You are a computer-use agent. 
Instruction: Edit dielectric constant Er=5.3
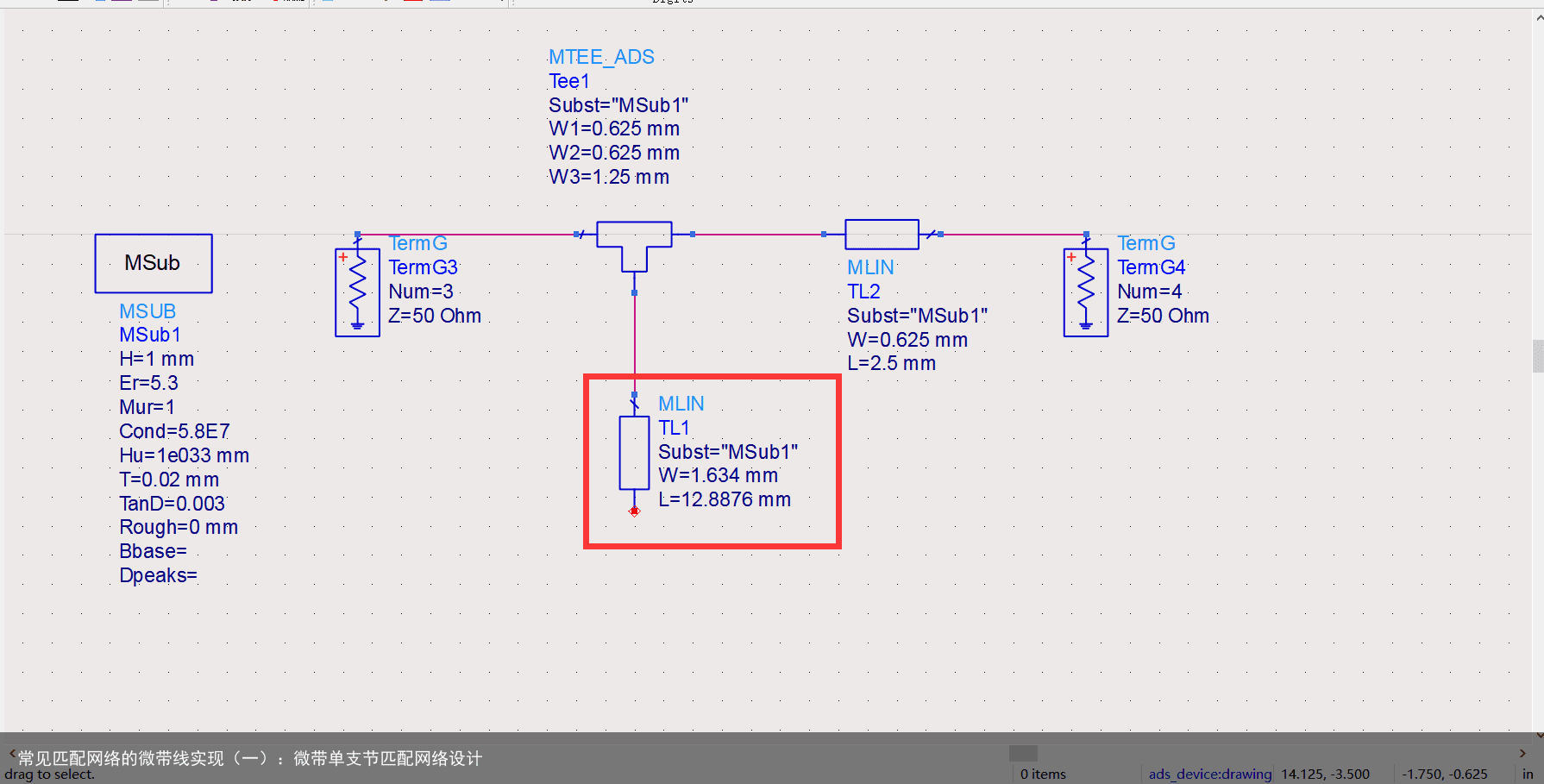(148, 383)
